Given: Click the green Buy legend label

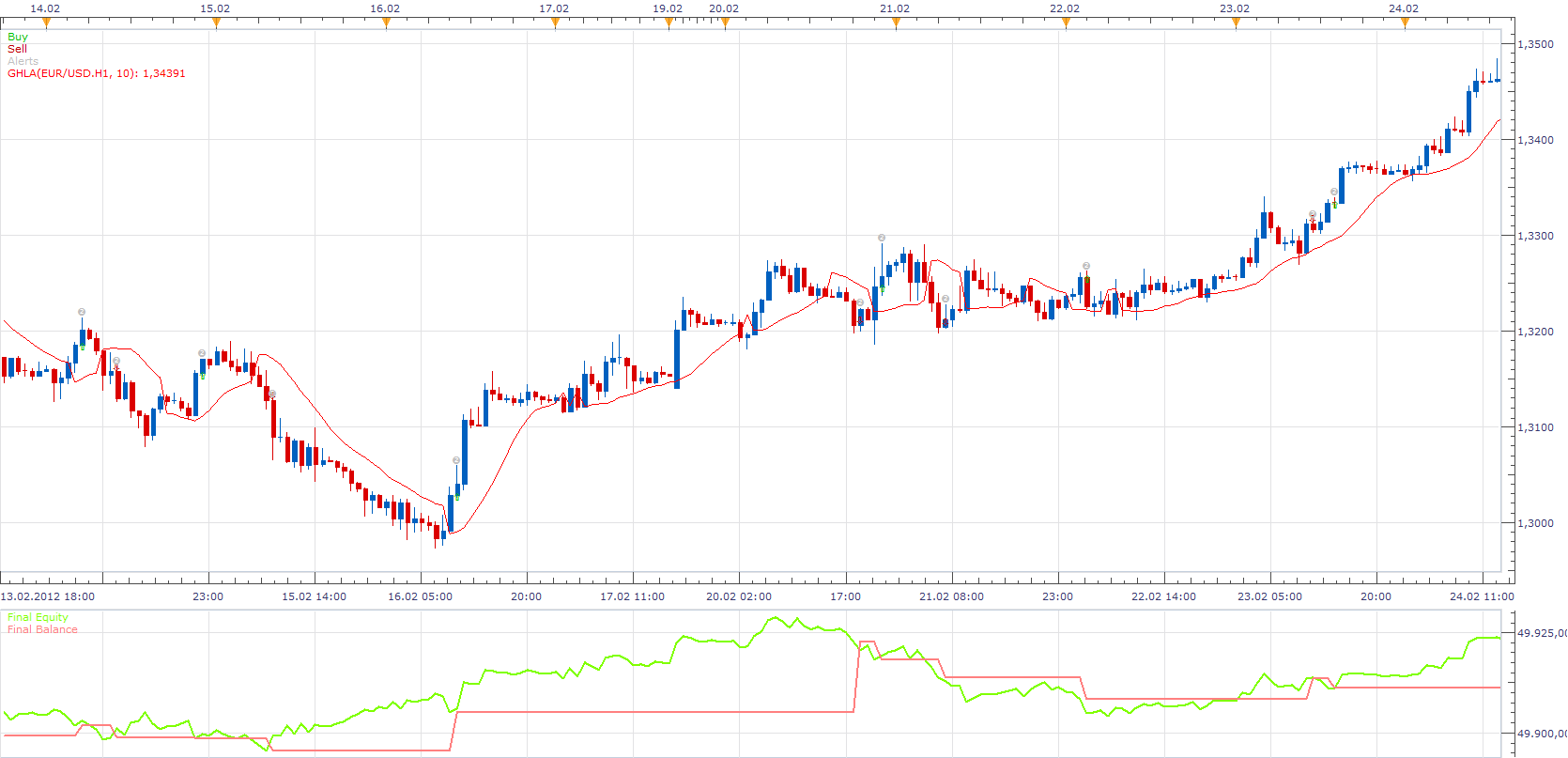Looking at the screenshot, I should coord(18,37).
